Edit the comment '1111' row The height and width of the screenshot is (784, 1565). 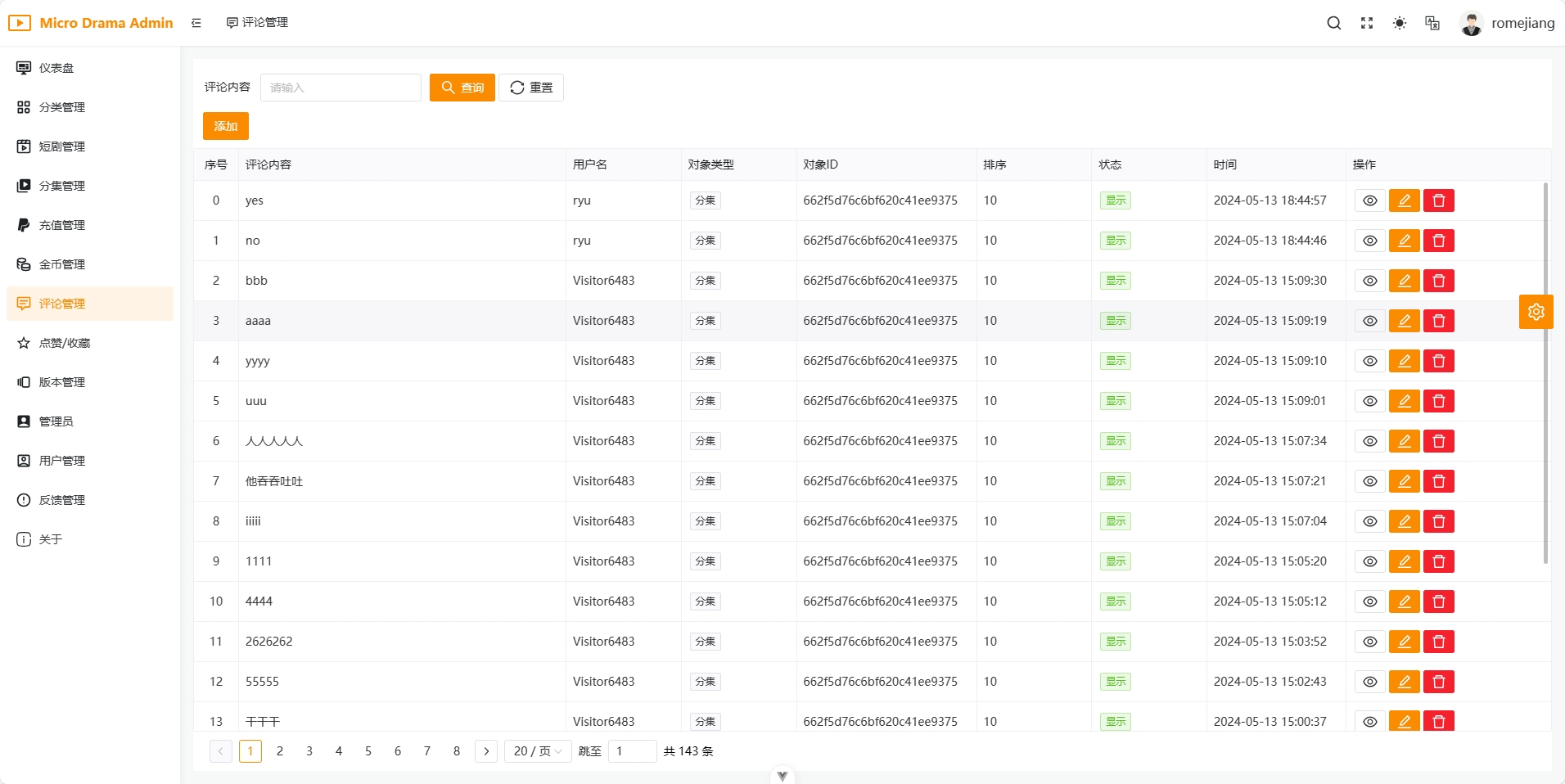tap(1404, 561)
